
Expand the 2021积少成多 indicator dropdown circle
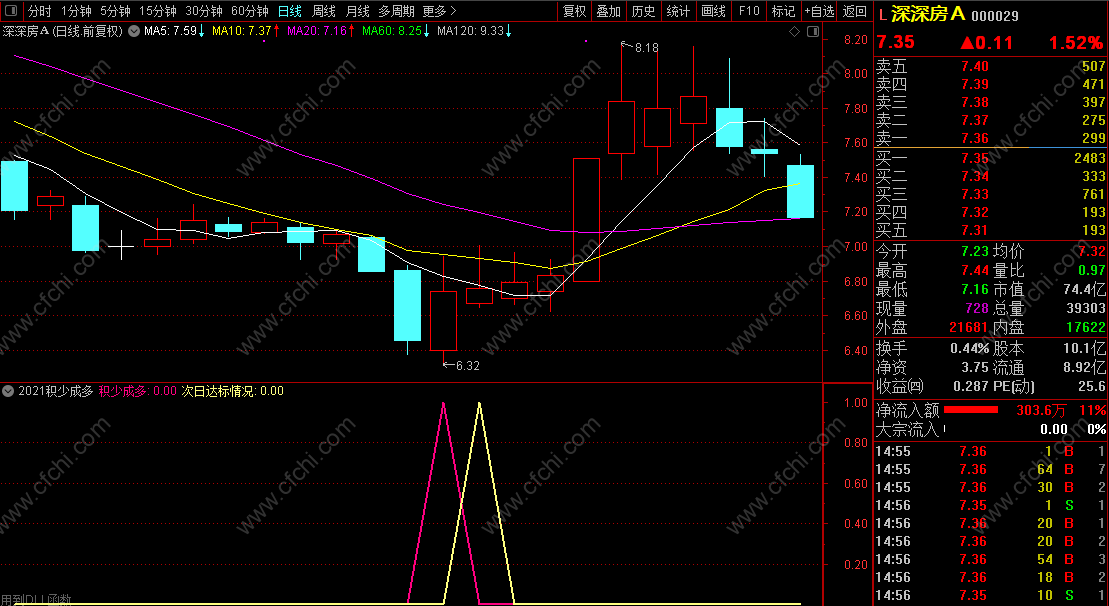point(9,391)
